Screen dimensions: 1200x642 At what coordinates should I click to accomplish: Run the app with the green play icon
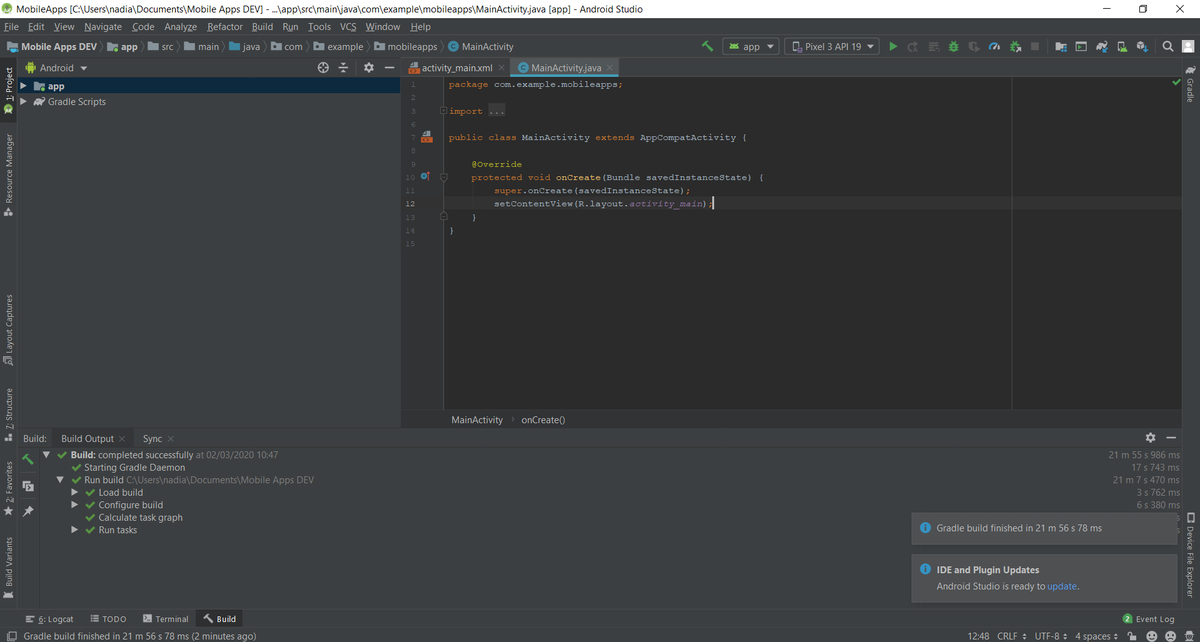tap(893, 46)
